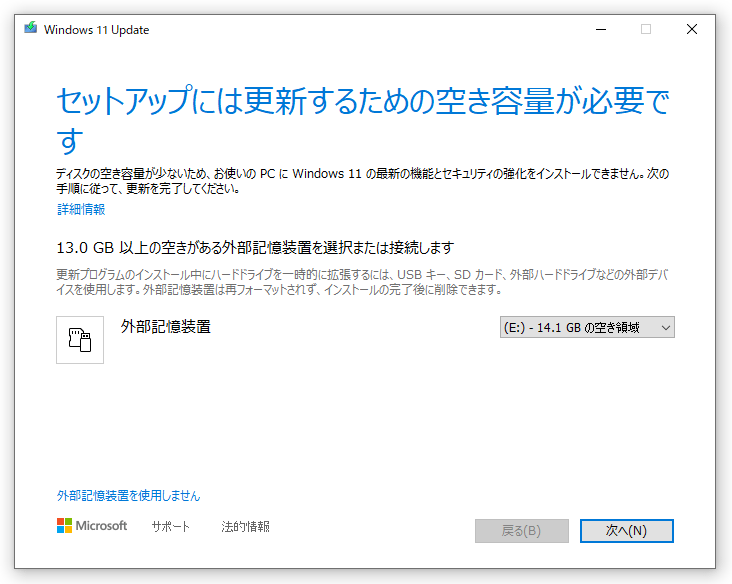Click the Microsoft logo
Image resolution: width=732 pixels, height=584 pixels.
(x=92, y=526)
